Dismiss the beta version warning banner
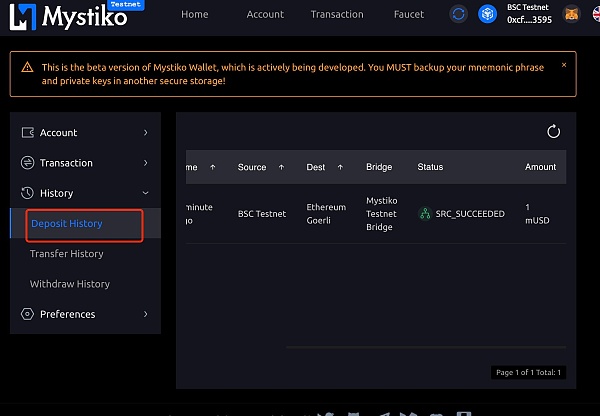 point(564,65)
